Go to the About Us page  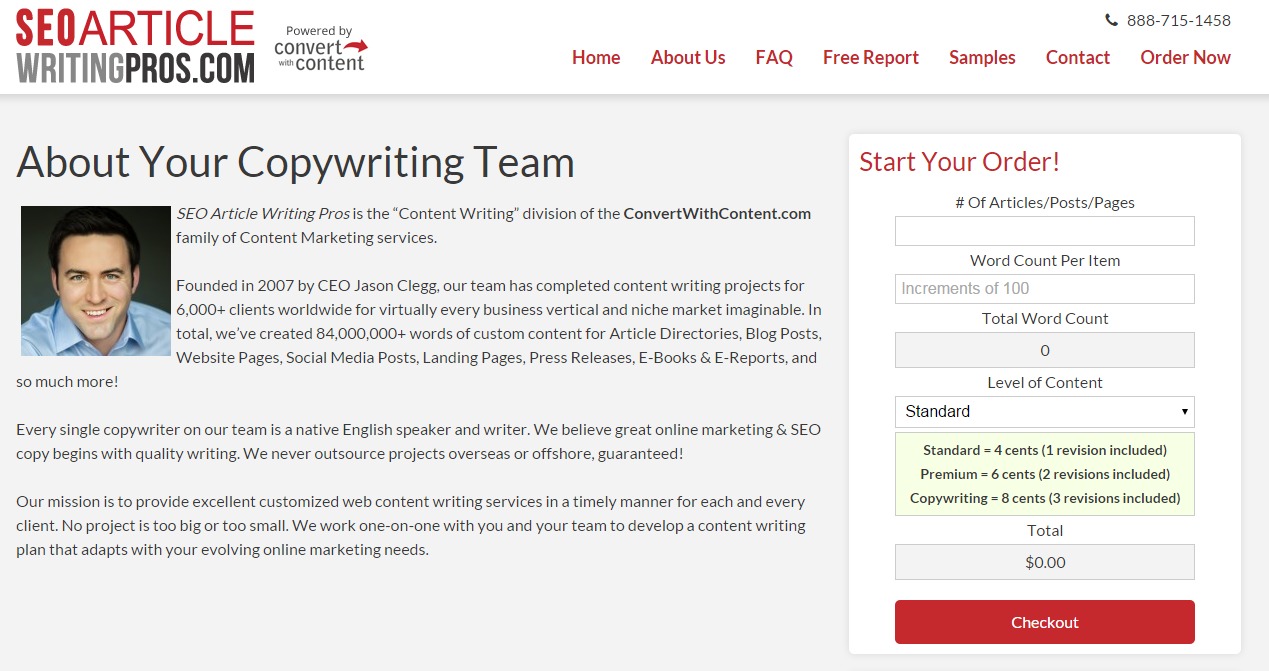[688, 58]
